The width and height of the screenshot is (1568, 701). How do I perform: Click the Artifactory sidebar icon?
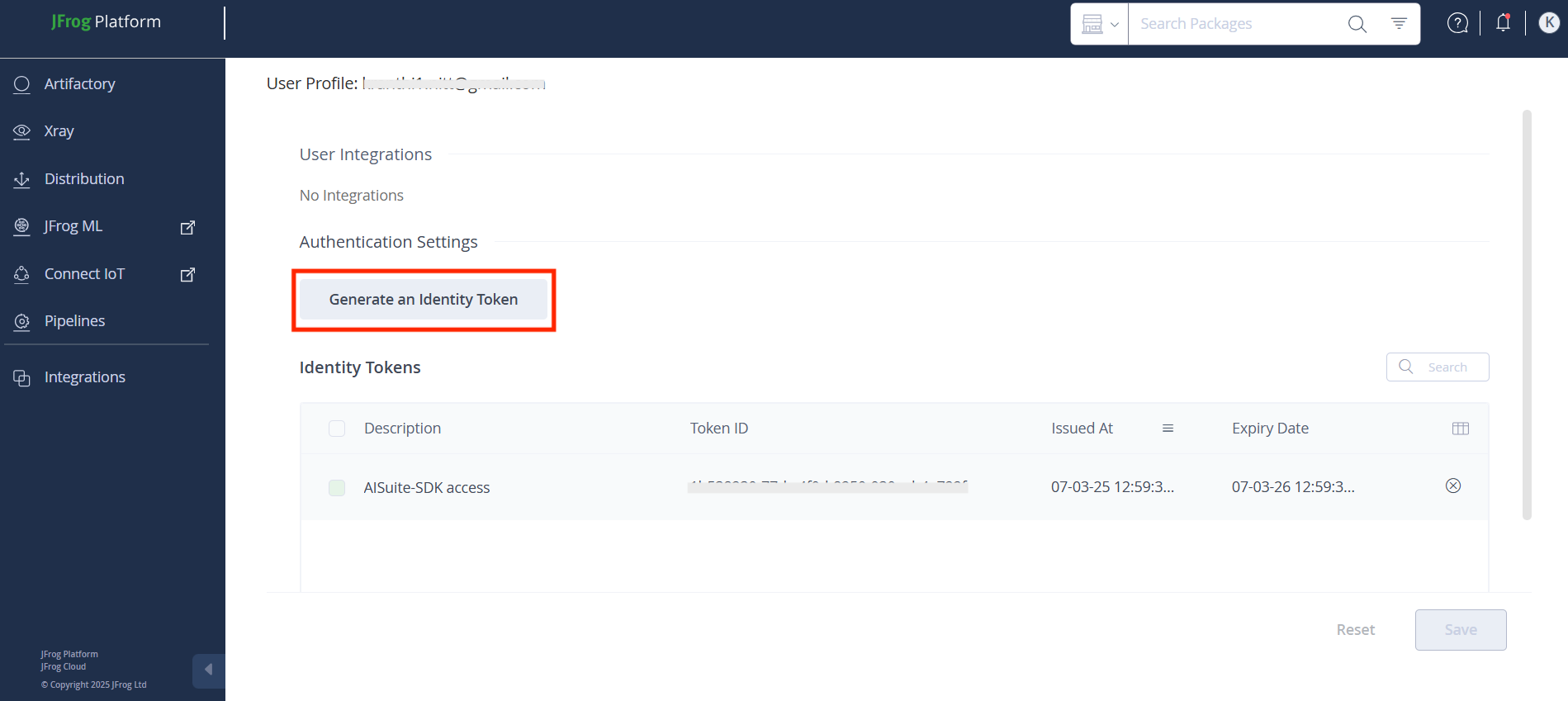tap(22, 84)
